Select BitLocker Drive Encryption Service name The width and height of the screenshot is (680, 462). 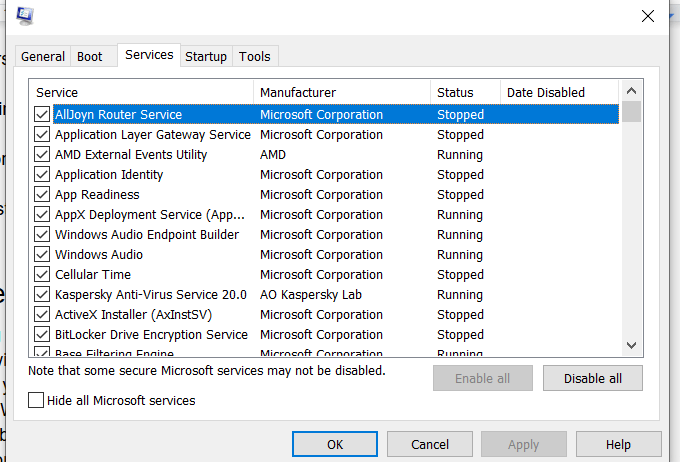pos(151,334)
